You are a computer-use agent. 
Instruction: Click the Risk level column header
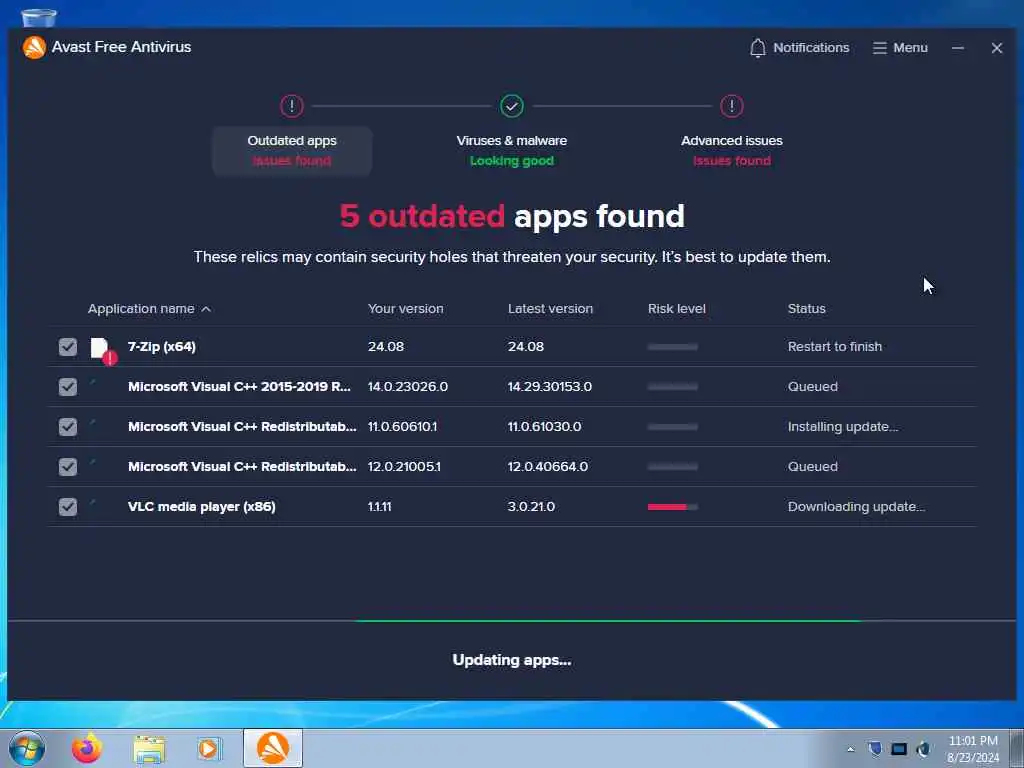(x=677, y=309)
